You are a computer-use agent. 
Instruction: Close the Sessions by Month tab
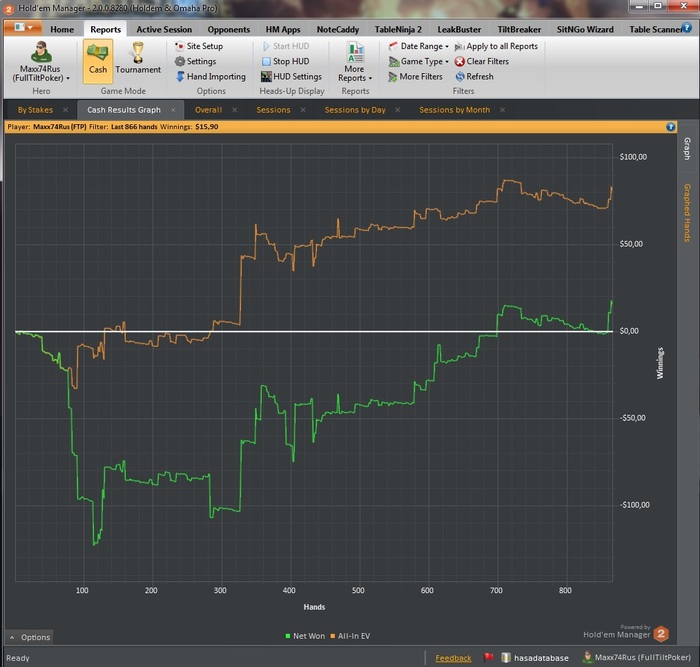pos(502,110)
